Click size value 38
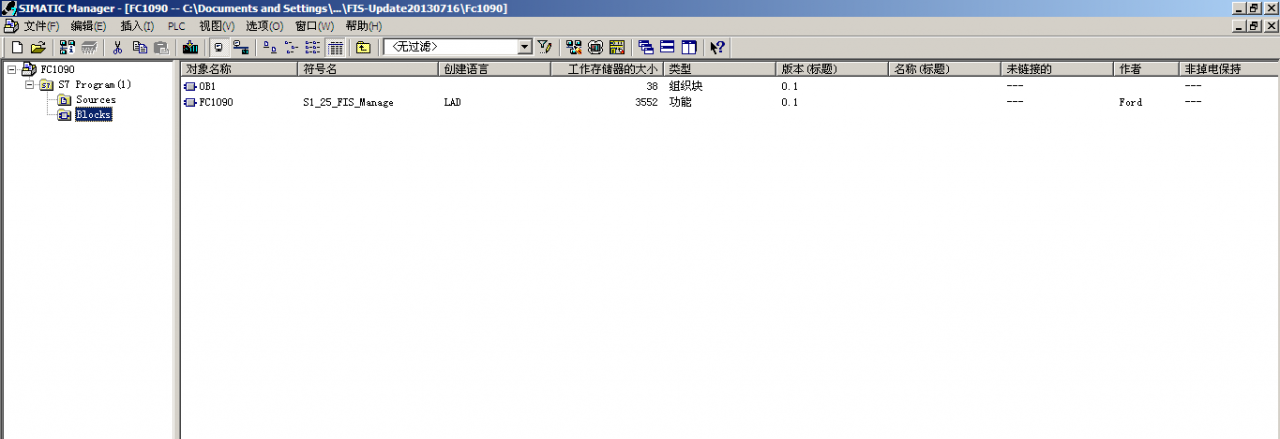The width and height of the screenshot is (1280, 439). tap(652, 87)
